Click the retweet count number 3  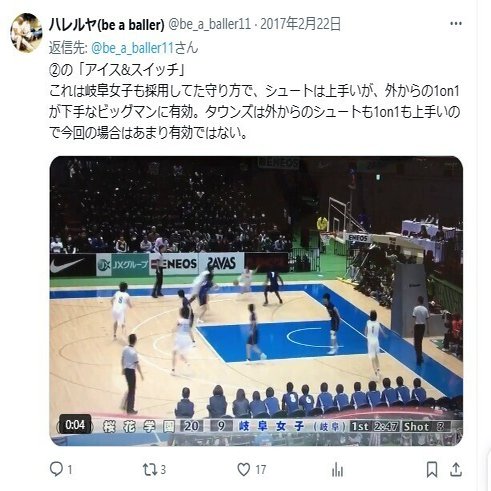pos(163,470)
